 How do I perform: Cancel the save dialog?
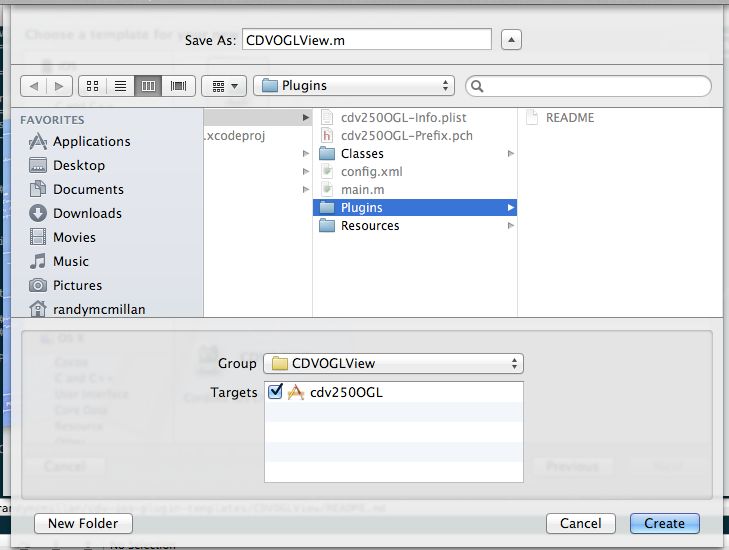(x=581, y=523)
